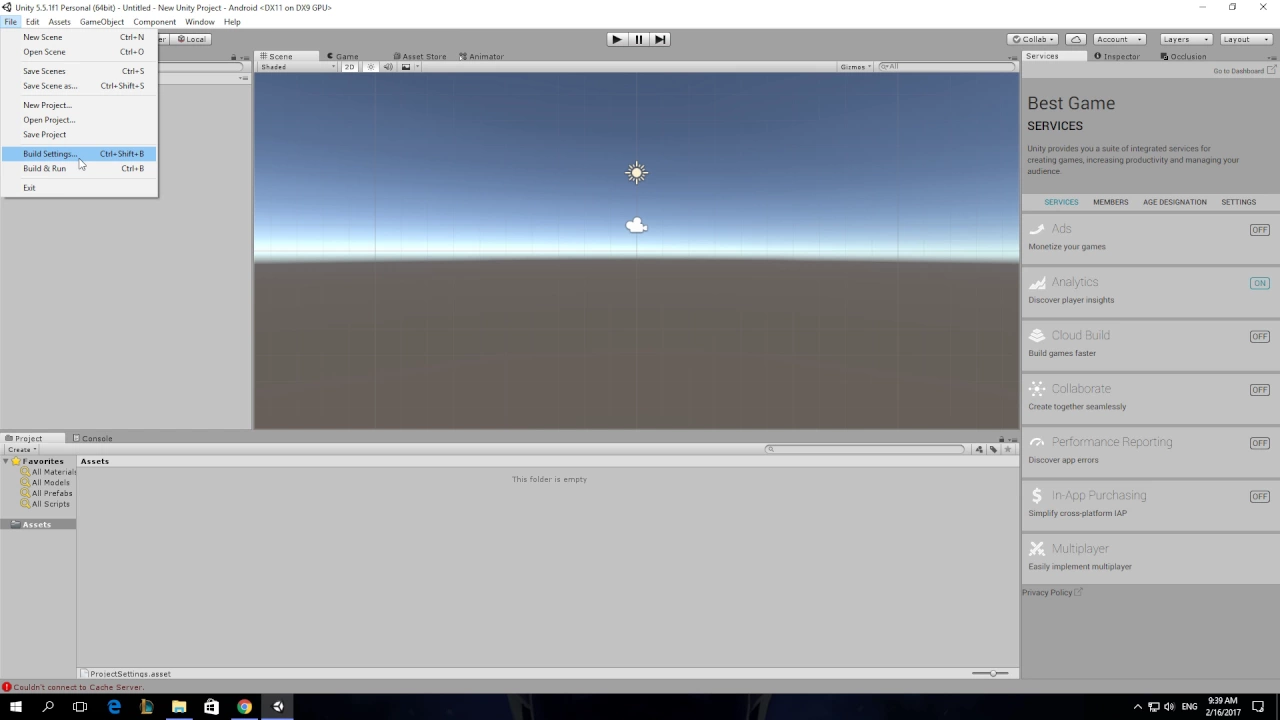Open the scene effects dropdown arrow
This screenshot has height=720, width=1280.
click(416, 67)
